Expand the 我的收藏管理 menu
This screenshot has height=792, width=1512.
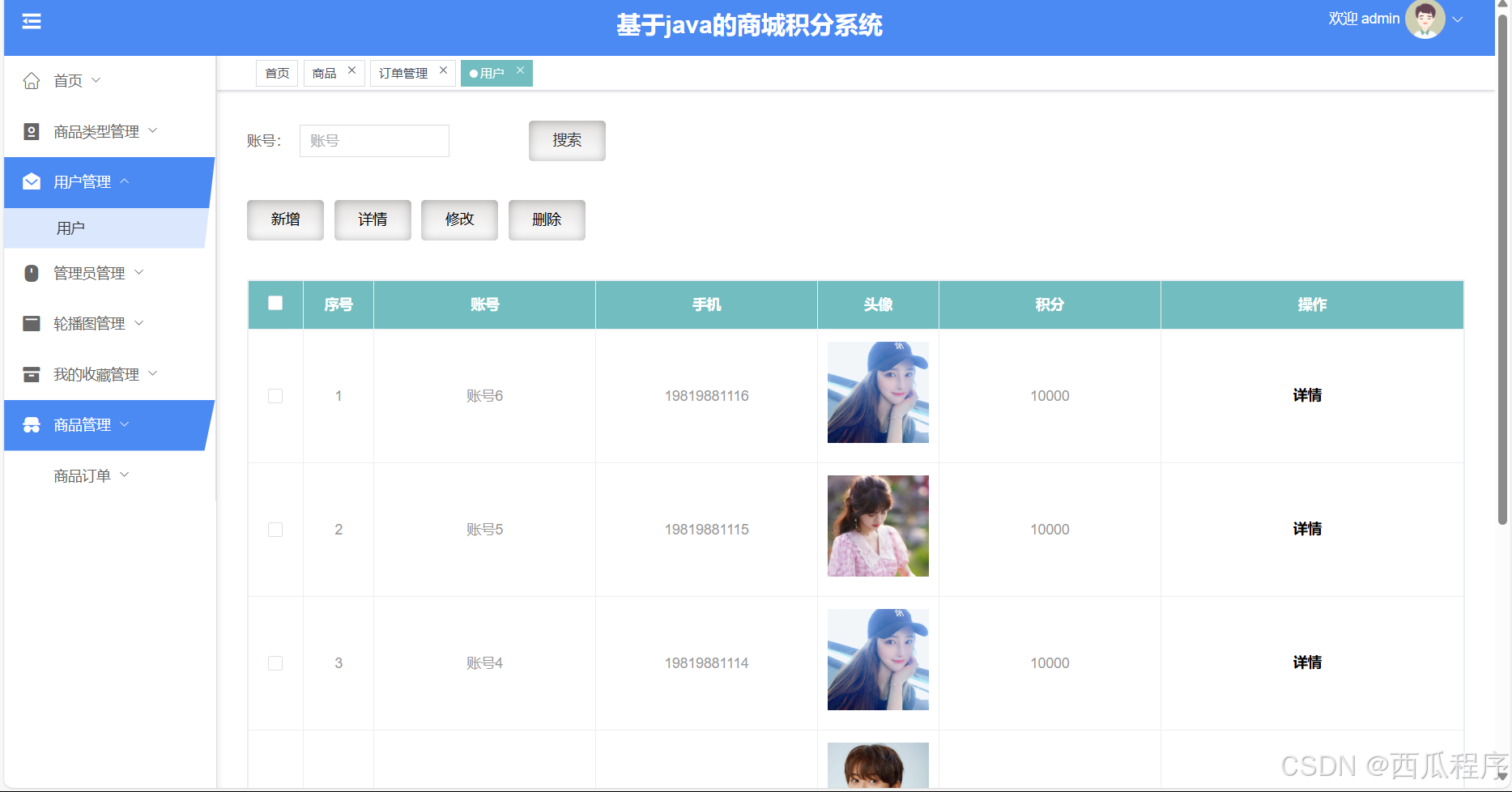click(153, 373)
